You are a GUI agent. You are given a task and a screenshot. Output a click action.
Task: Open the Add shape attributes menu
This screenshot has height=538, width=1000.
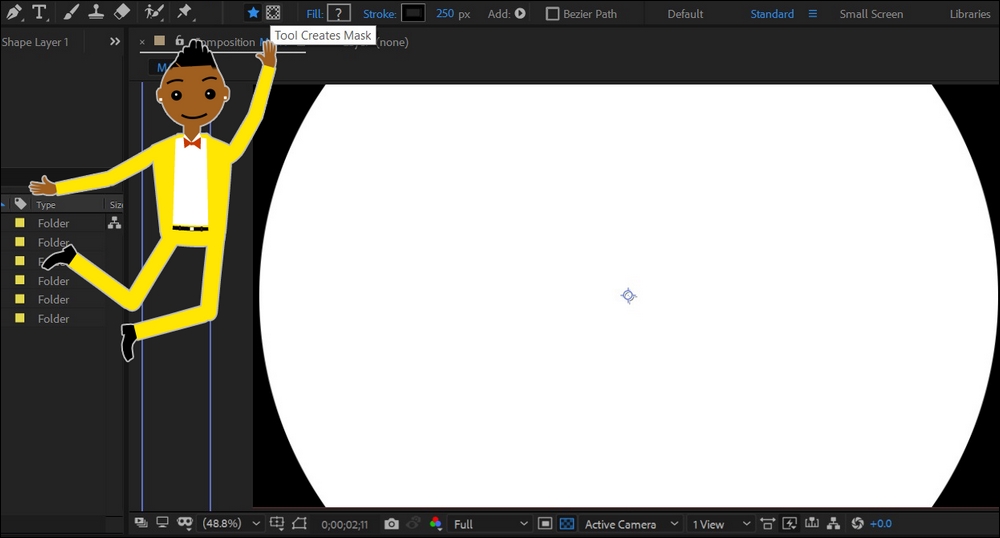(x=520, y=13)
